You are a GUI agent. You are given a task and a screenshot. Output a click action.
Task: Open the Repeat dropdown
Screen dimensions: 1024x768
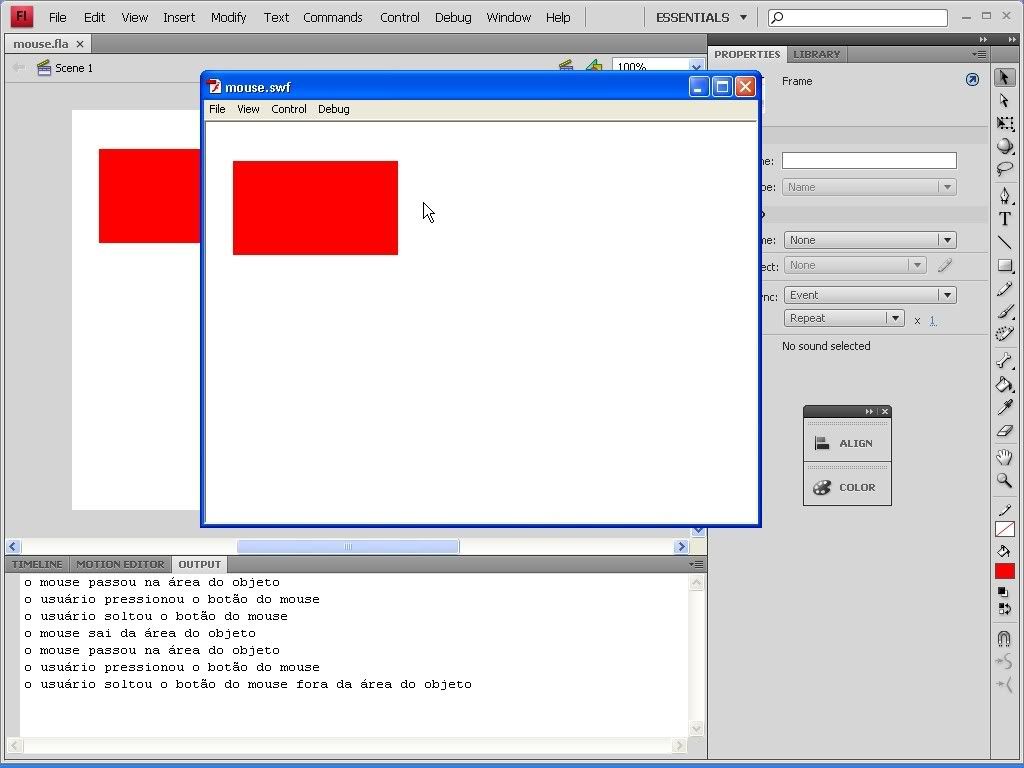844,318
